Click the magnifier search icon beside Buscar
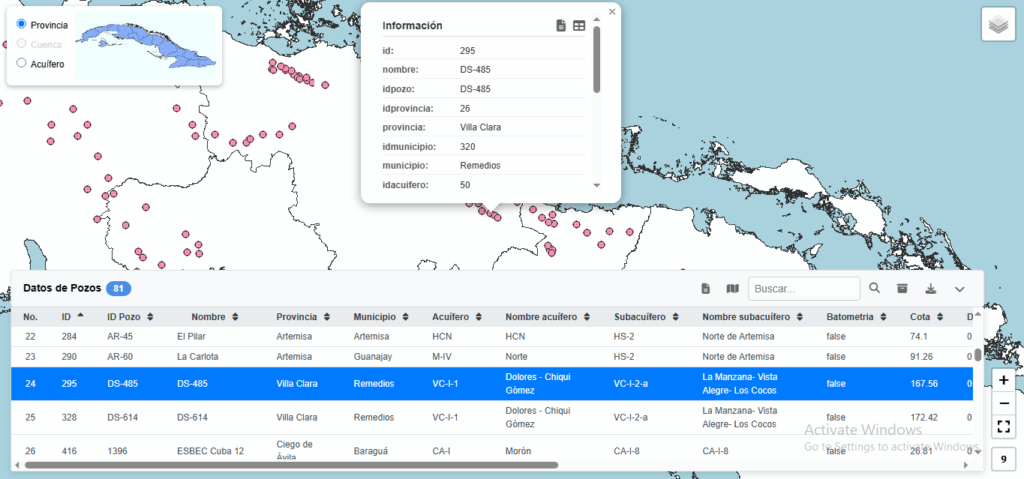Screen dimensions: 1024x479 pyautogui.click(x=874, y=288)
